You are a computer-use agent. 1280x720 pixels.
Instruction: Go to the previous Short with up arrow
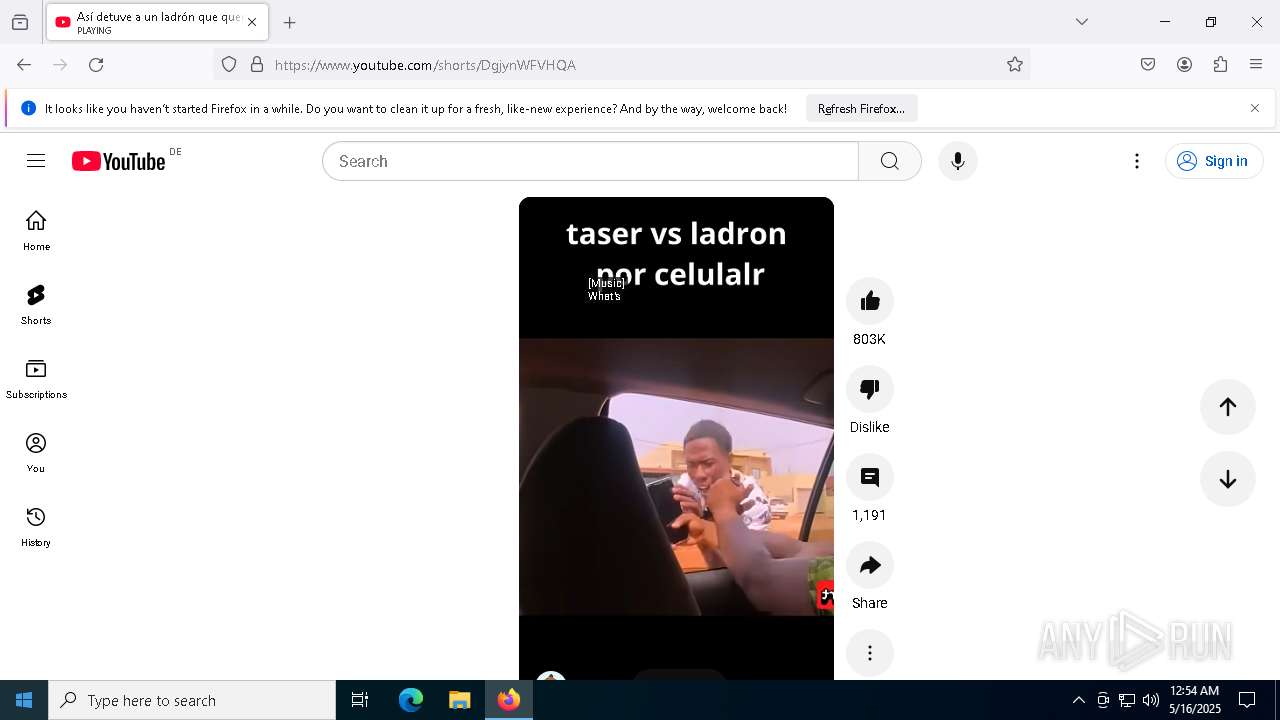[1228, 406]
